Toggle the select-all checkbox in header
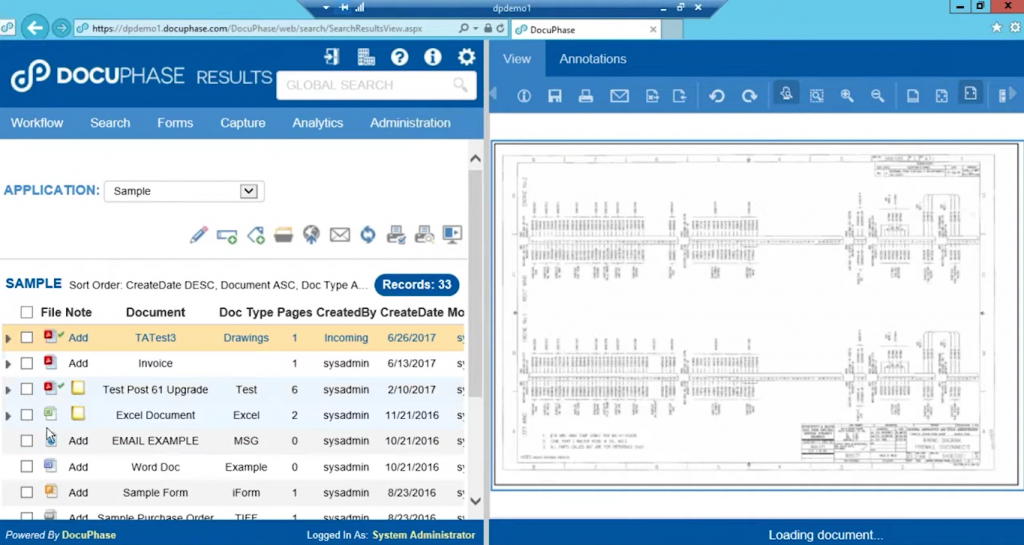The height and width of the screenshot is (545, 1024). pyautogui.click(x=27, y=312)
